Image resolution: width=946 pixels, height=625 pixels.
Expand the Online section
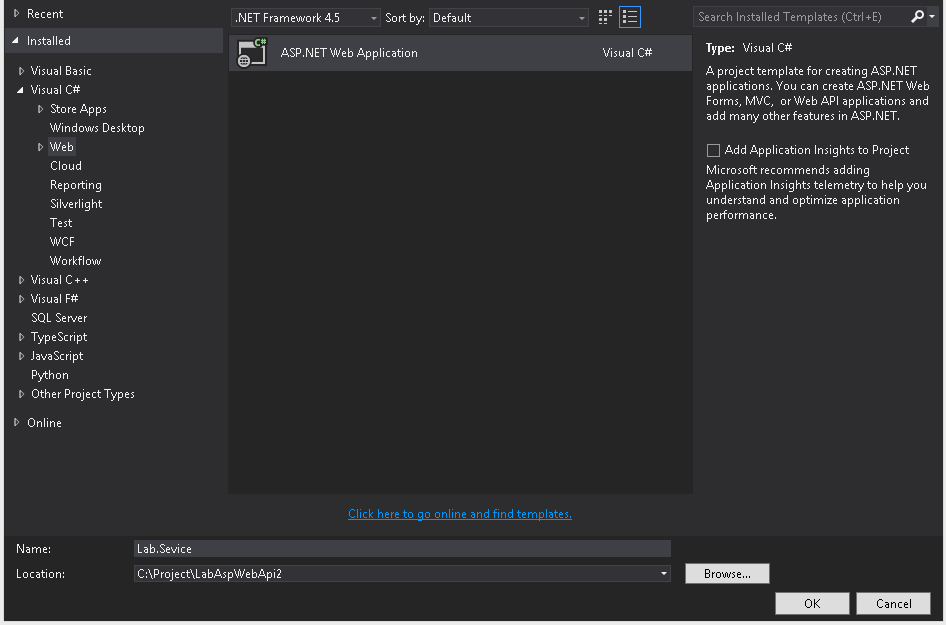[16, 422]
